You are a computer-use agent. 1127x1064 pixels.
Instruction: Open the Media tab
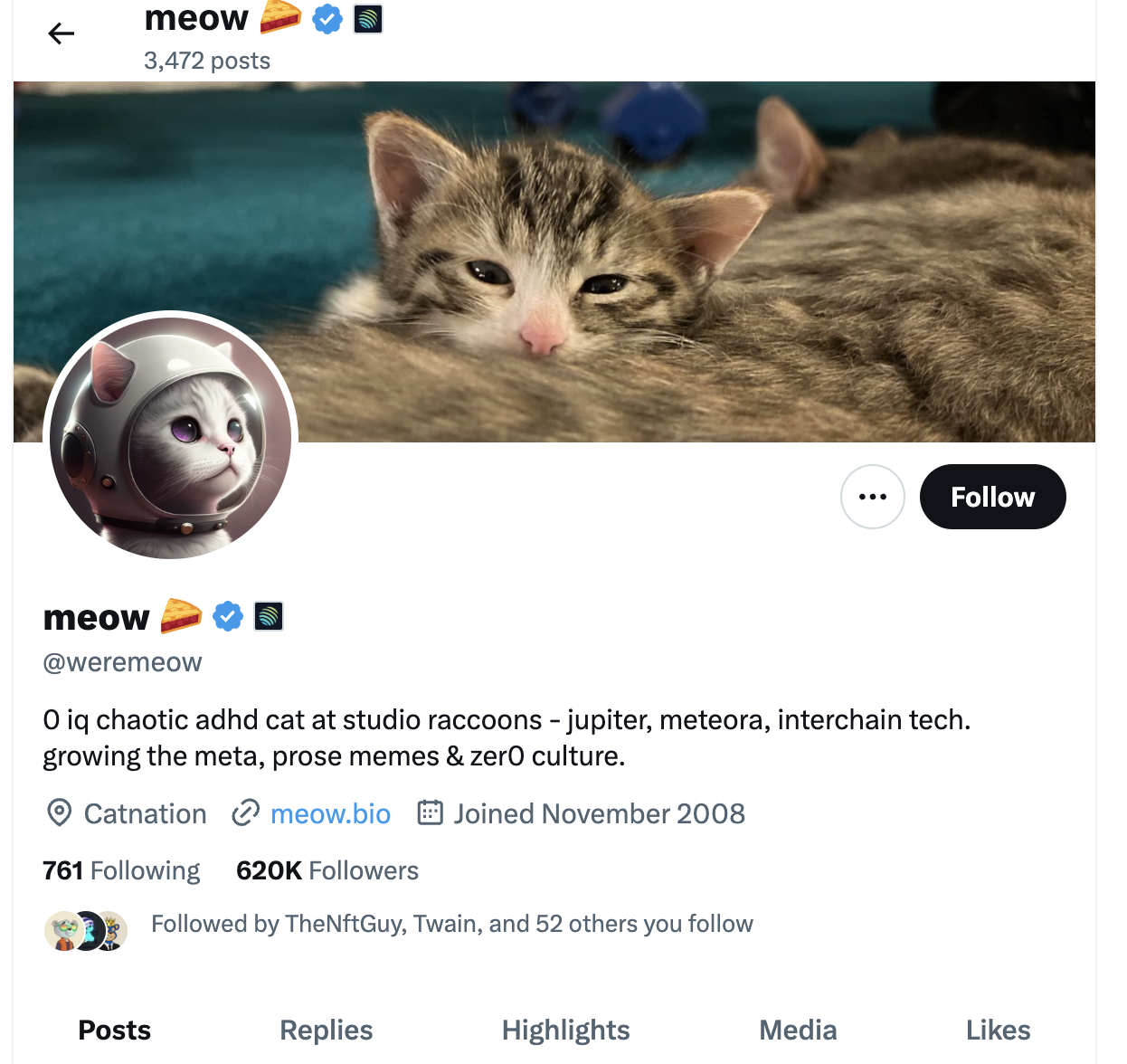tap(798, 1030)
